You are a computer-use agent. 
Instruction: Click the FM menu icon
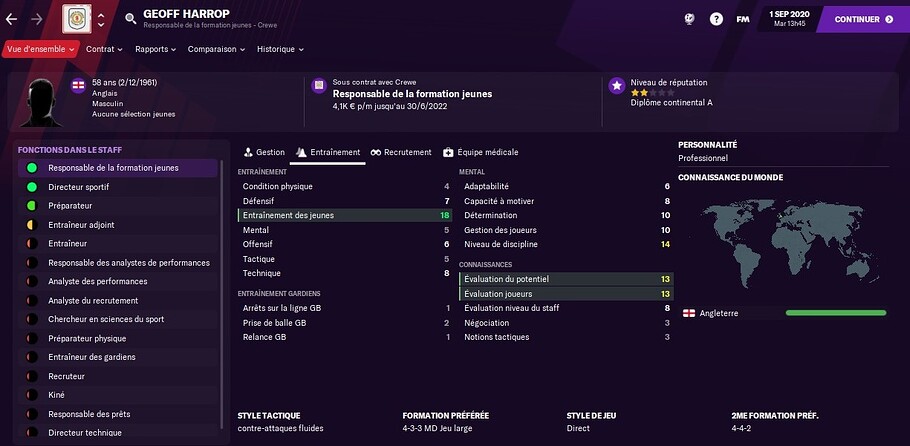coord(743,19)
